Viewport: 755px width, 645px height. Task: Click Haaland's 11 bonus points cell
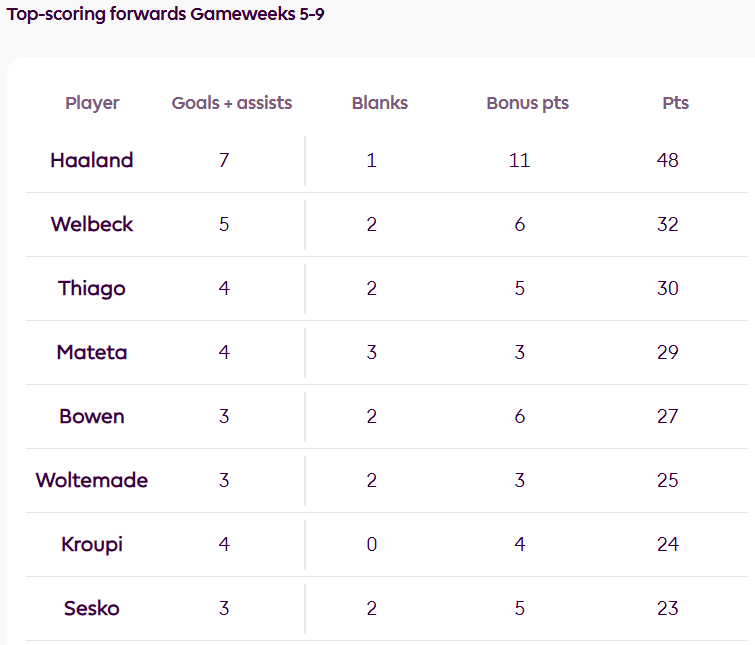tap(519, 160)
